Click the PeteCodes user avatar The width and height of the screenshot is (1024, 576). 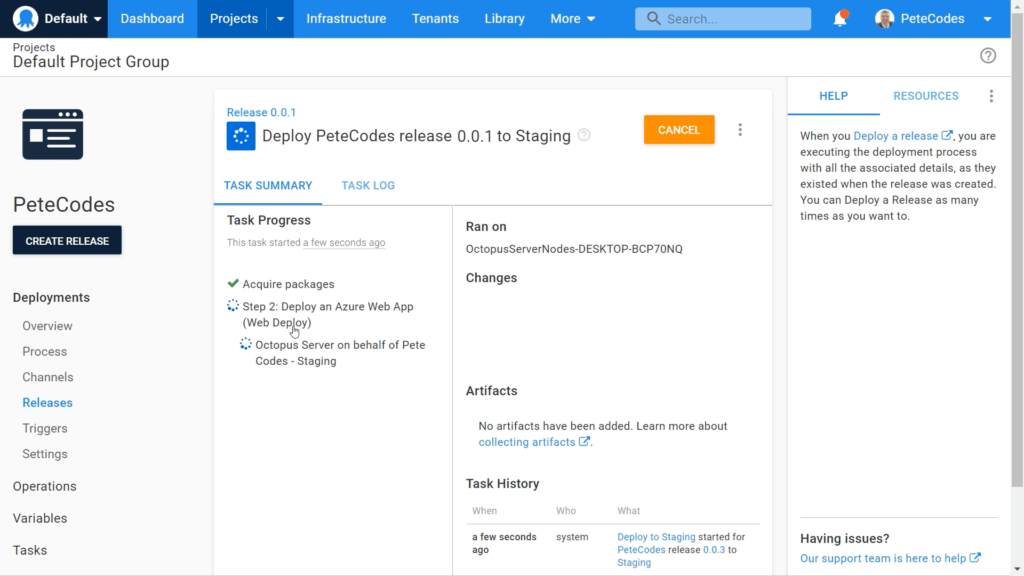pyautogui.click(x=884, y=19)
